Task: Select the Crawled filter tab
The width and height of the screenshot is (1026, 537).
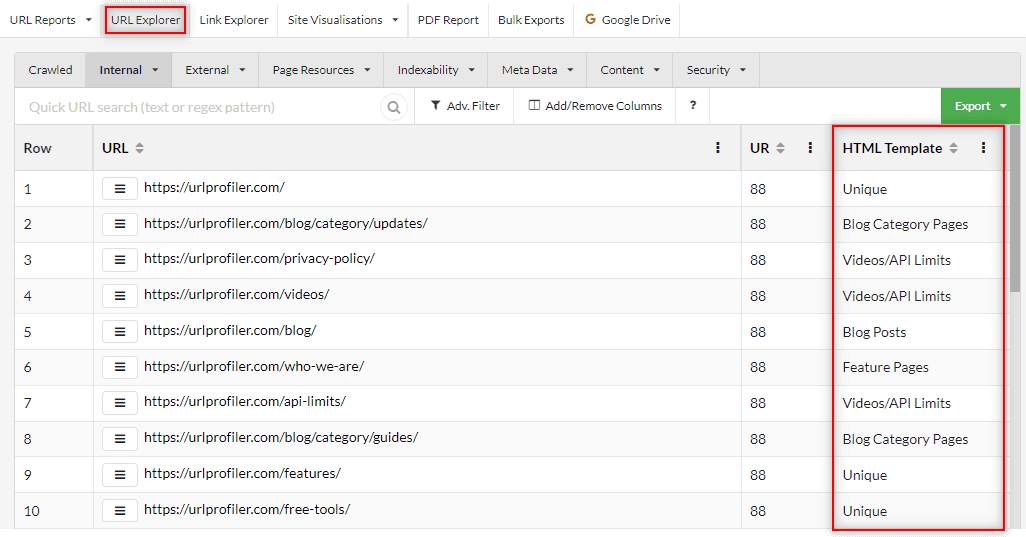Action: pyautogui.click(x=50, y=70)
